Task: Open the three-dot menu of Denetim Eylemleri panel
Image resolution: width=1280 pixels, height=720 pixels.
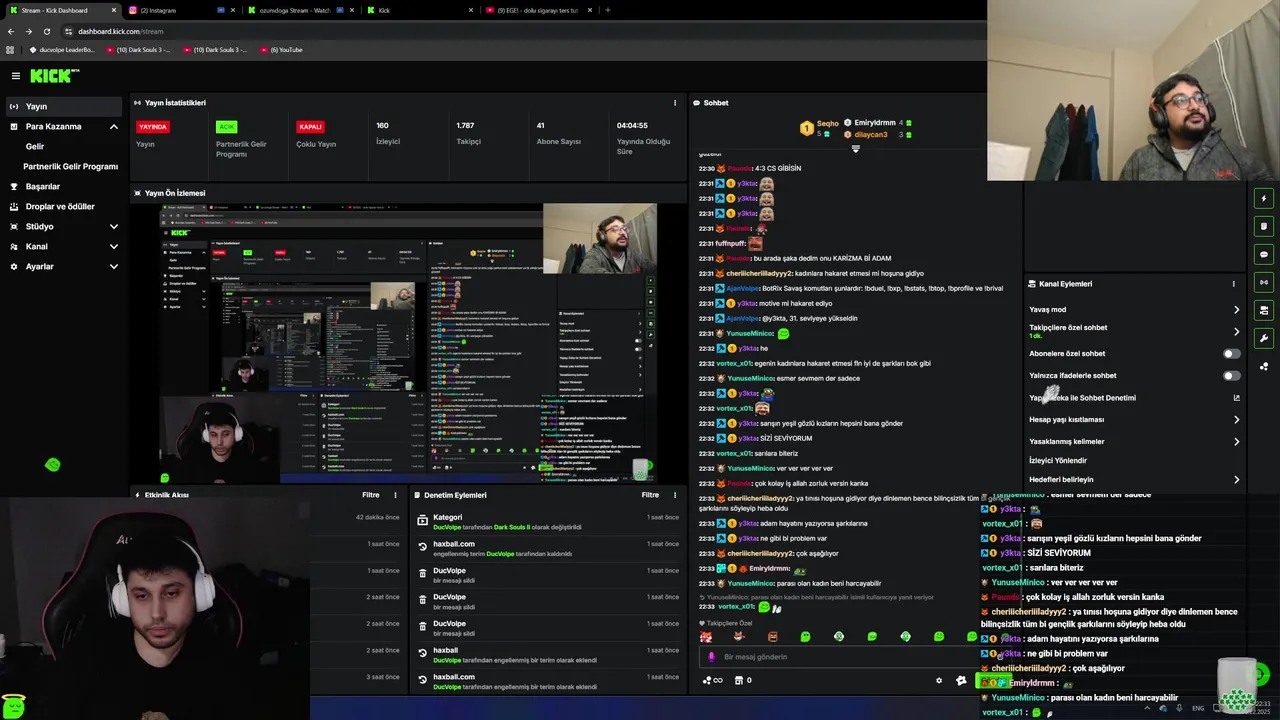Action: coord(675,495)
